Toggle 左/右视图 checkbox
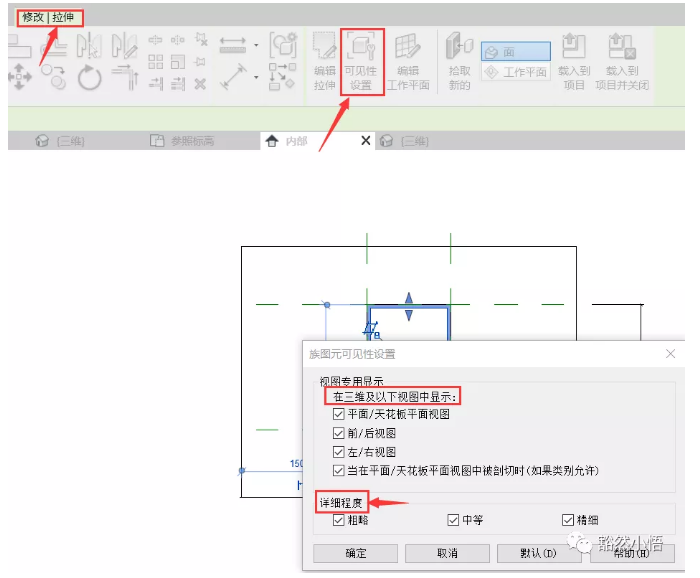 point(338,452)
